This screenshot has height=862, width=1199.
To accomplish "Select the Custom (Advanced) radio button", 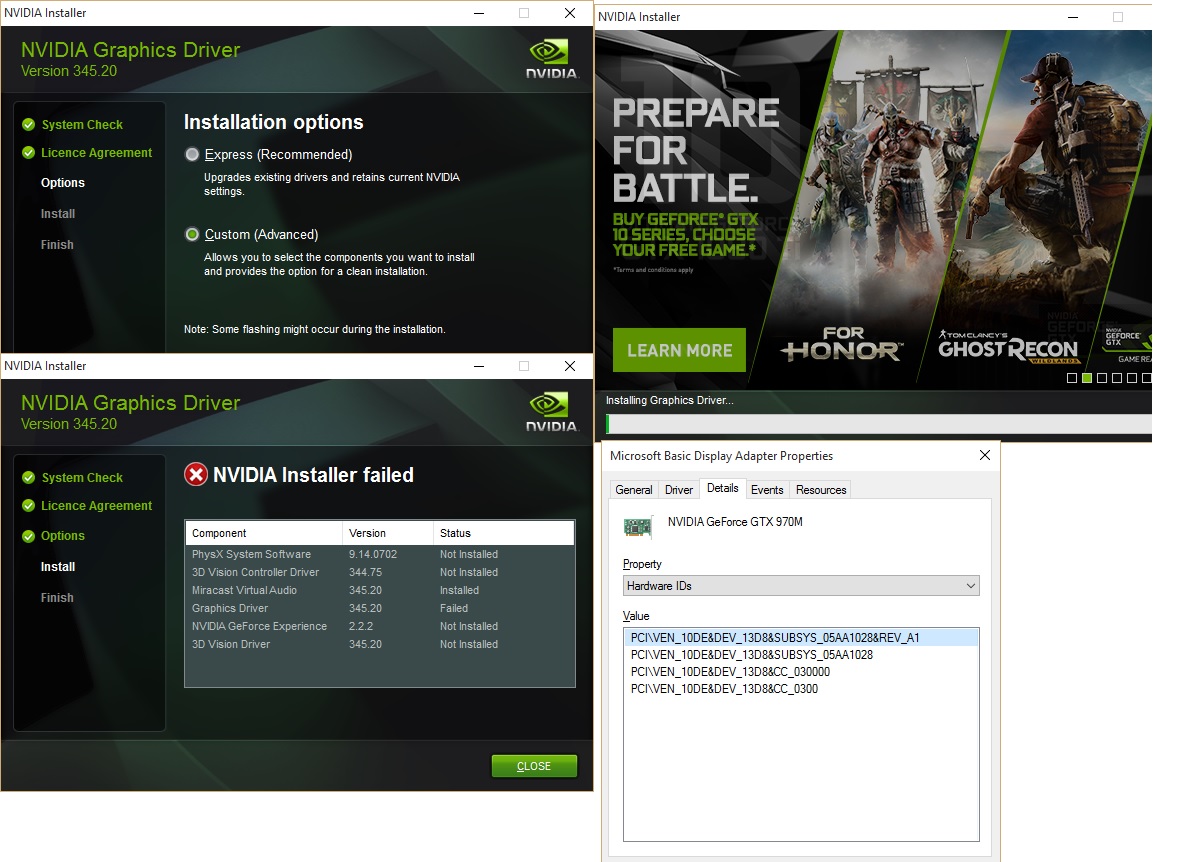I will pos(192,234).
